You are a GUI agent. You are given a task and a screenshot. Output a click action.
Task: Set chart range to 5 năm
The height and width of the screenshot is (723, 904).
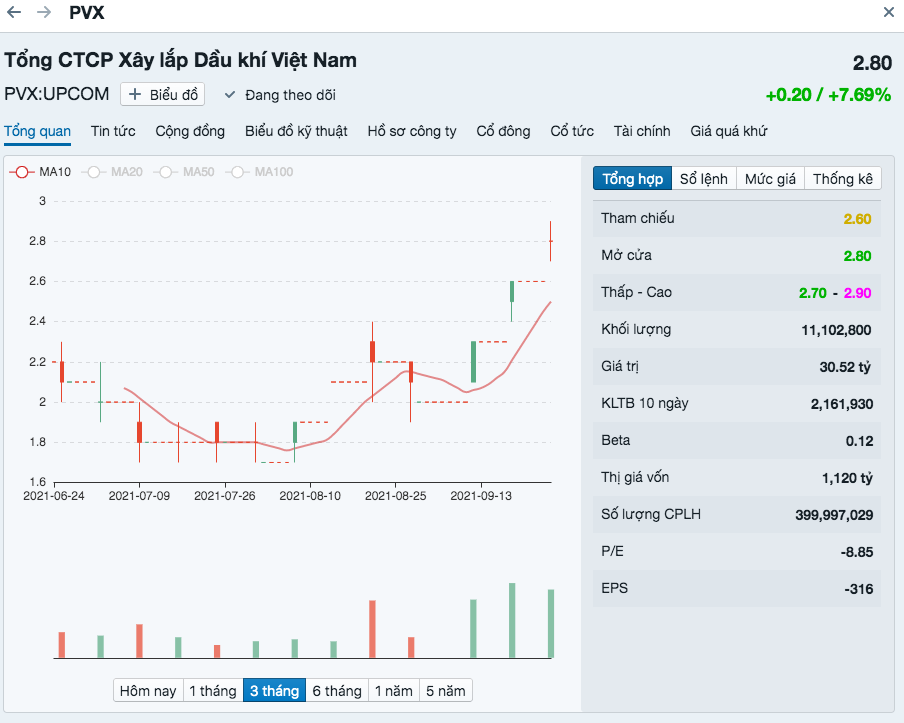[x=446, y=691]
